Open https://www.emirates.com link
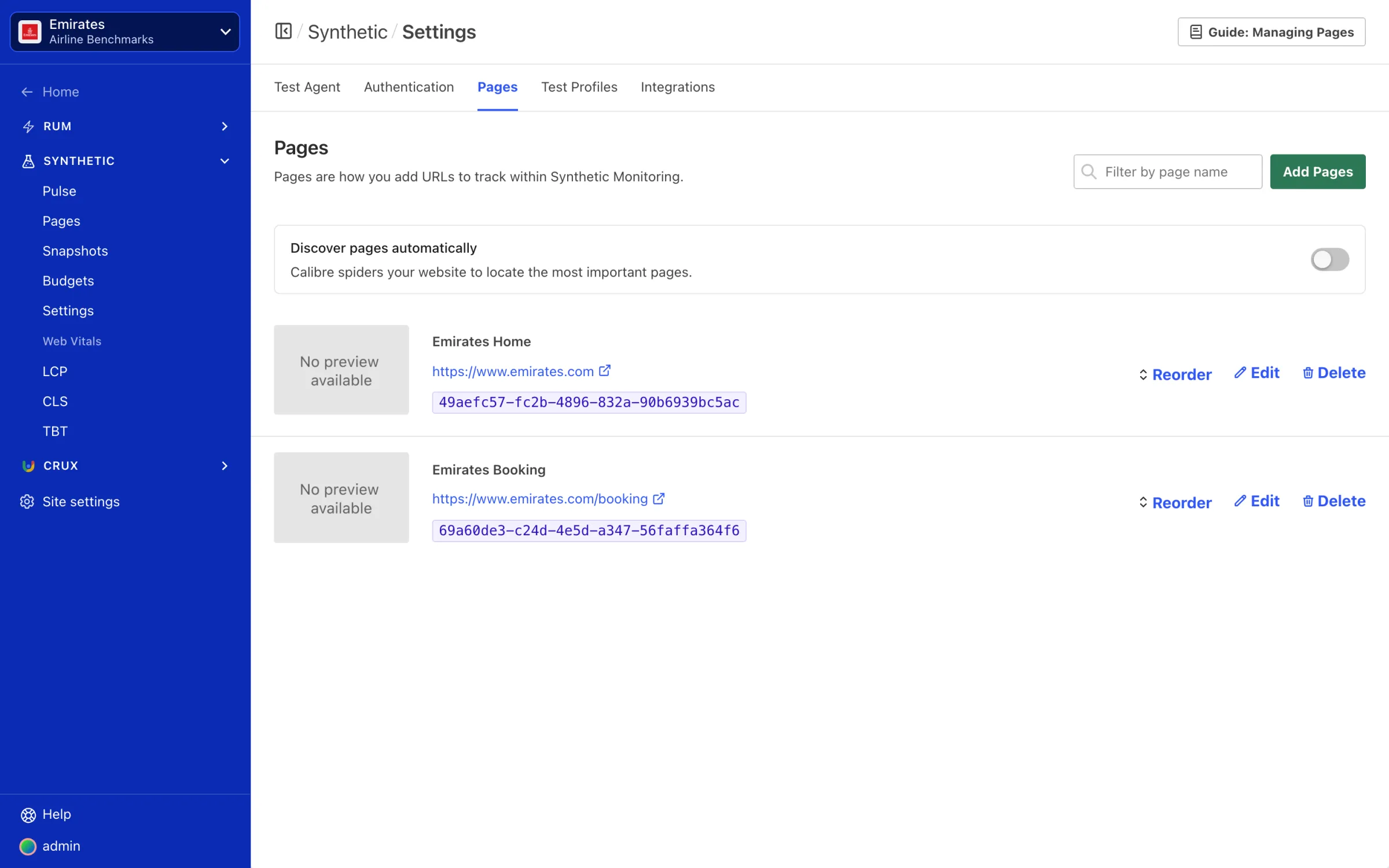The width and height of the screenshot is (1389, 868). [513, 371]
